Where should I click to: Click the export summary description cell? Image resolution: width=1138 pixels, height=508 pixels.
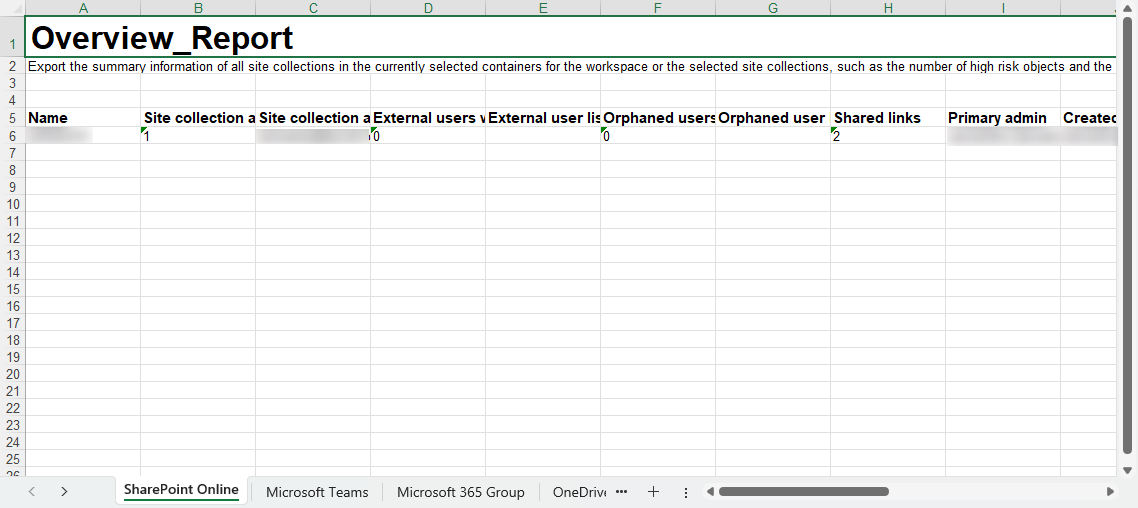[x=570, y=66]
